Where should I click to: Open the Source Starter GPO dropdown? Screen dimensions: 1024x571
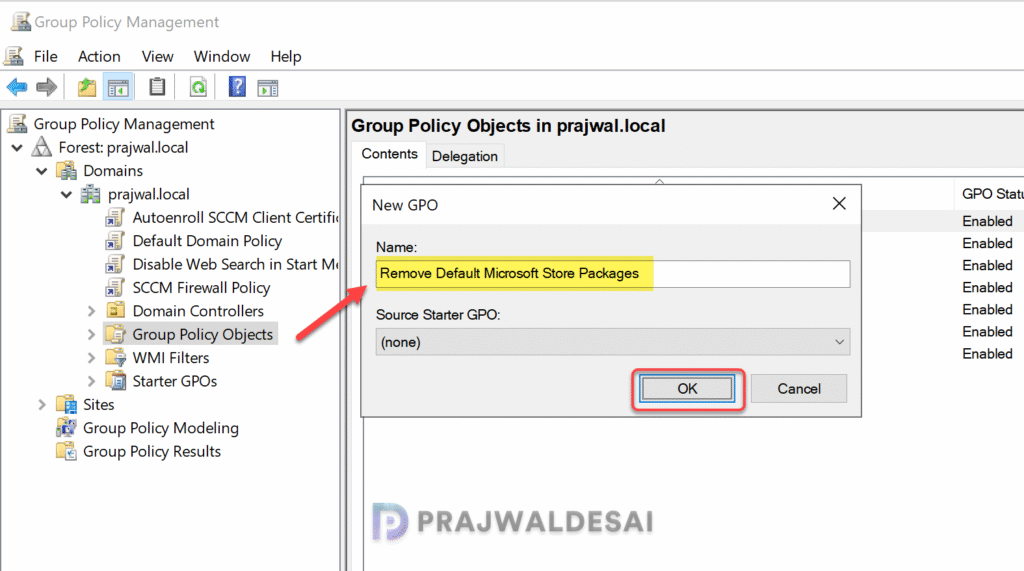[613, 342]
